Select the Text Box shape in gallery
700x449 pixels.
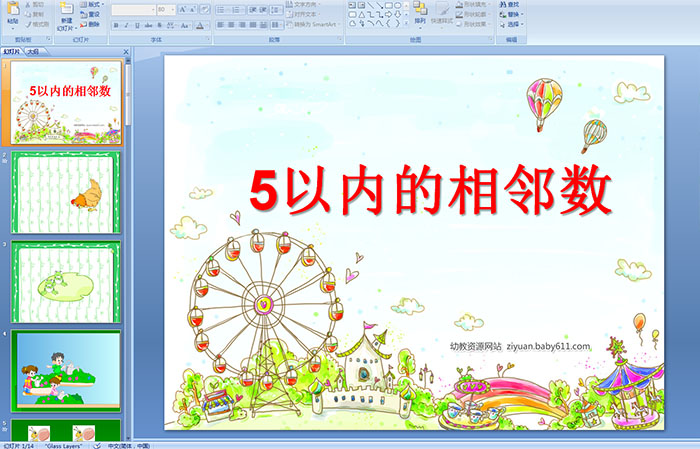point(352,5)
